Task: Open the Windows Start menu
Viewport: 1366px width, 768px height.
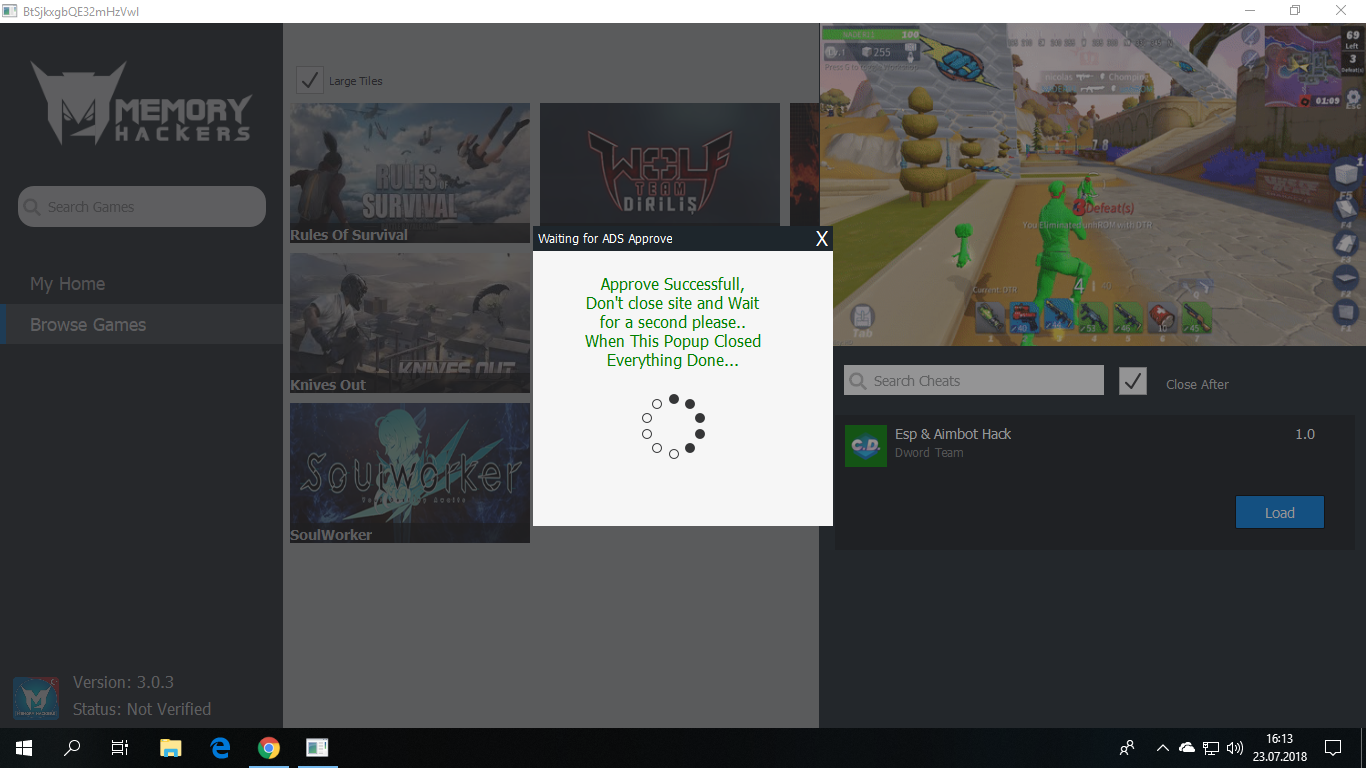Action: 24,747
